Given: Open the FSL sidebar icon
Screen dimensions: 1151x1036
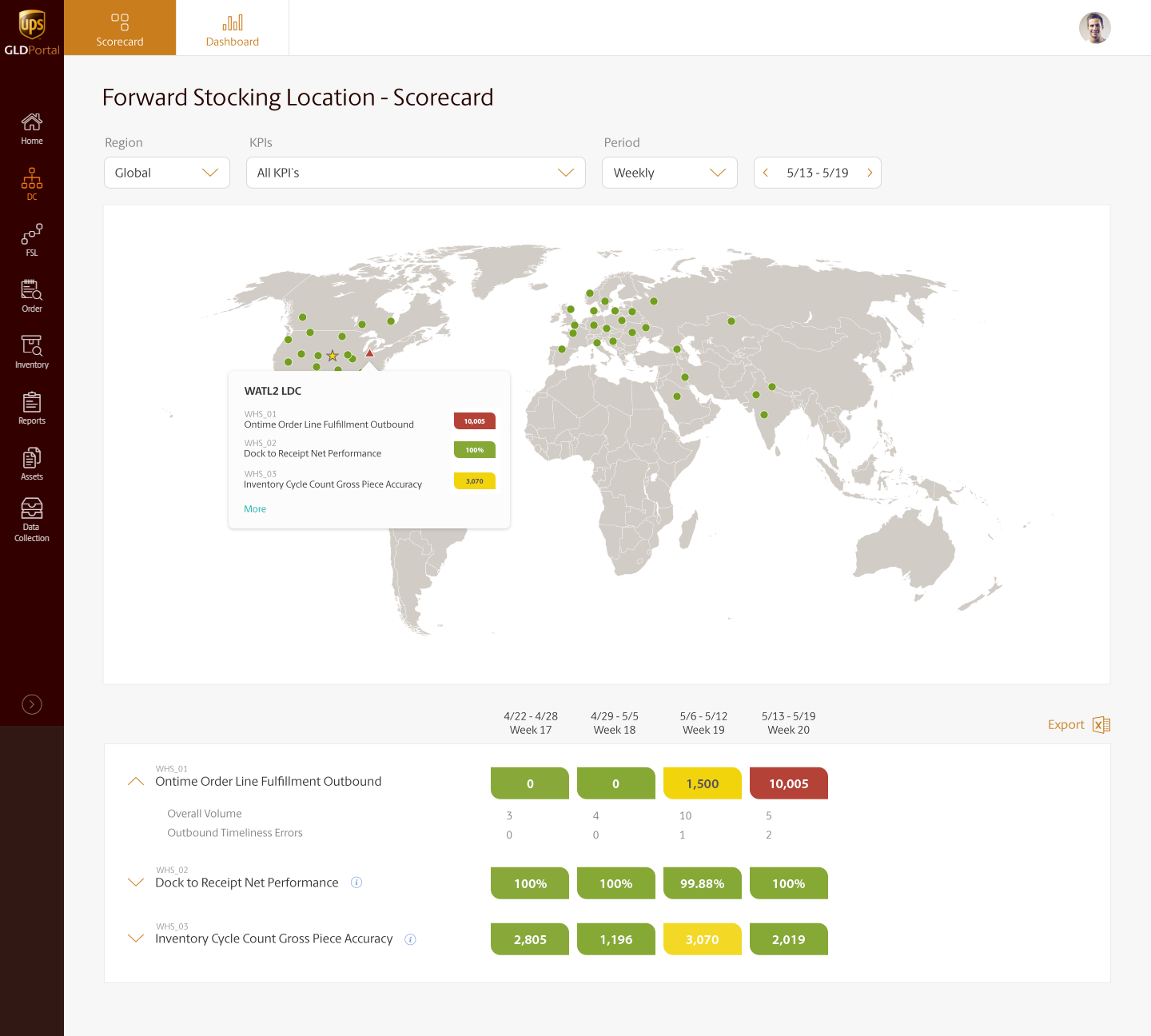Looking at the screenshot, I should click(32, 240).
